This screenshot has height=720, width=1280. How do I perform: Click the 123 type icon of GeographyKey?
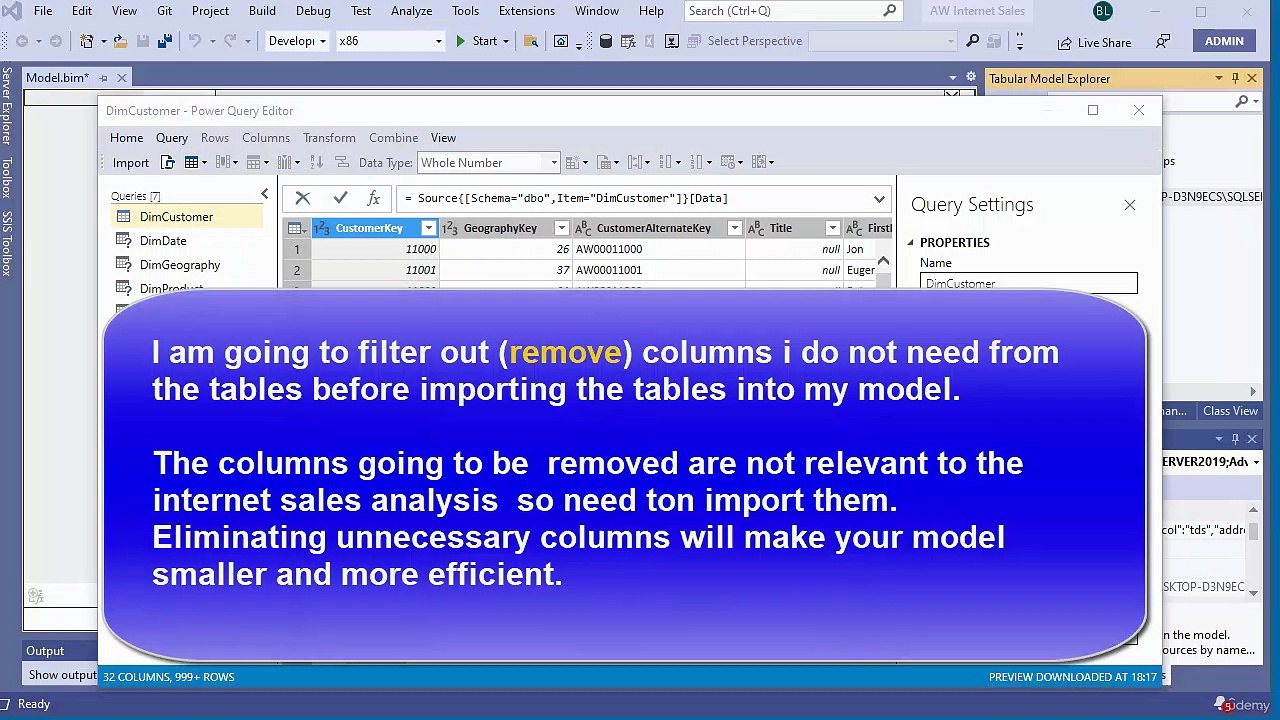pyautogui.click(x=450, y=228)
